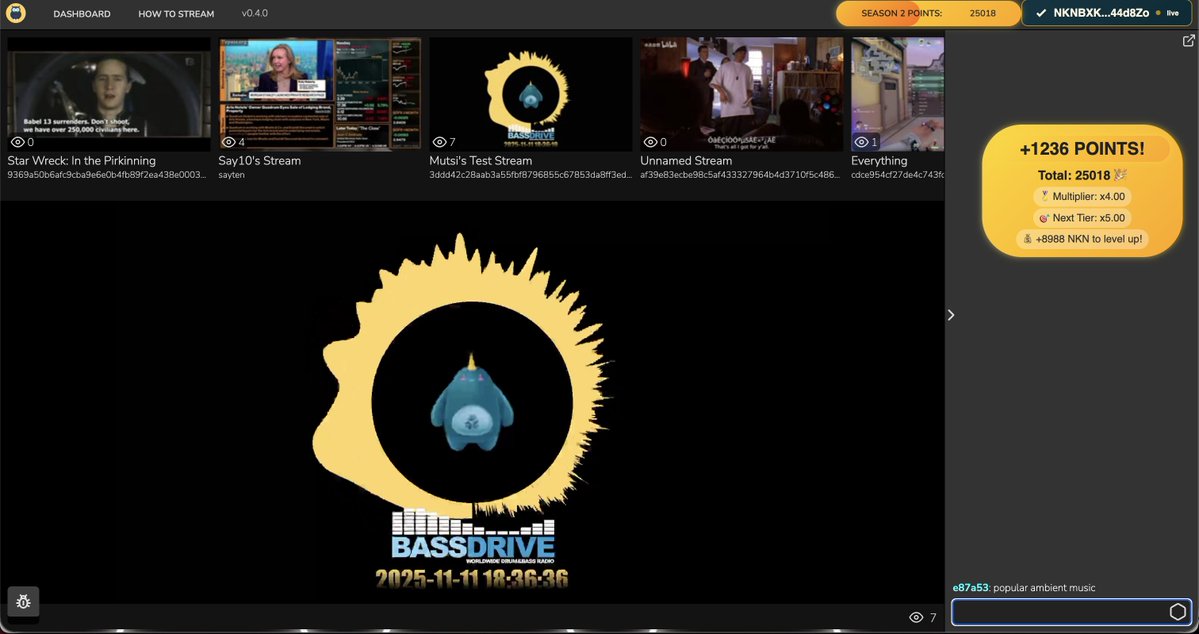The image size is (1199, 634).
Task: Click the medal icon in Multiplier pill
Action: tap(1045, 197)
